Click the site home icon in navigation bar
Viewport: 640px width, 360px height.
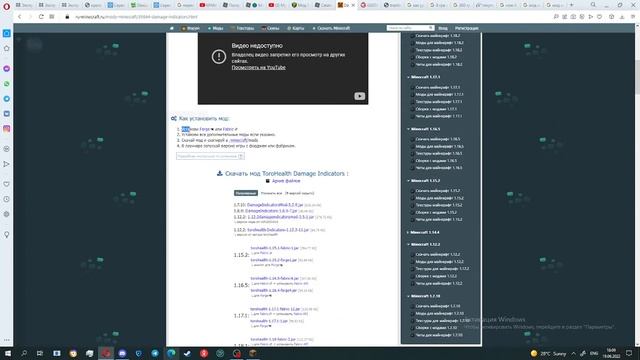pyautogui.click(x=172, y=28)
